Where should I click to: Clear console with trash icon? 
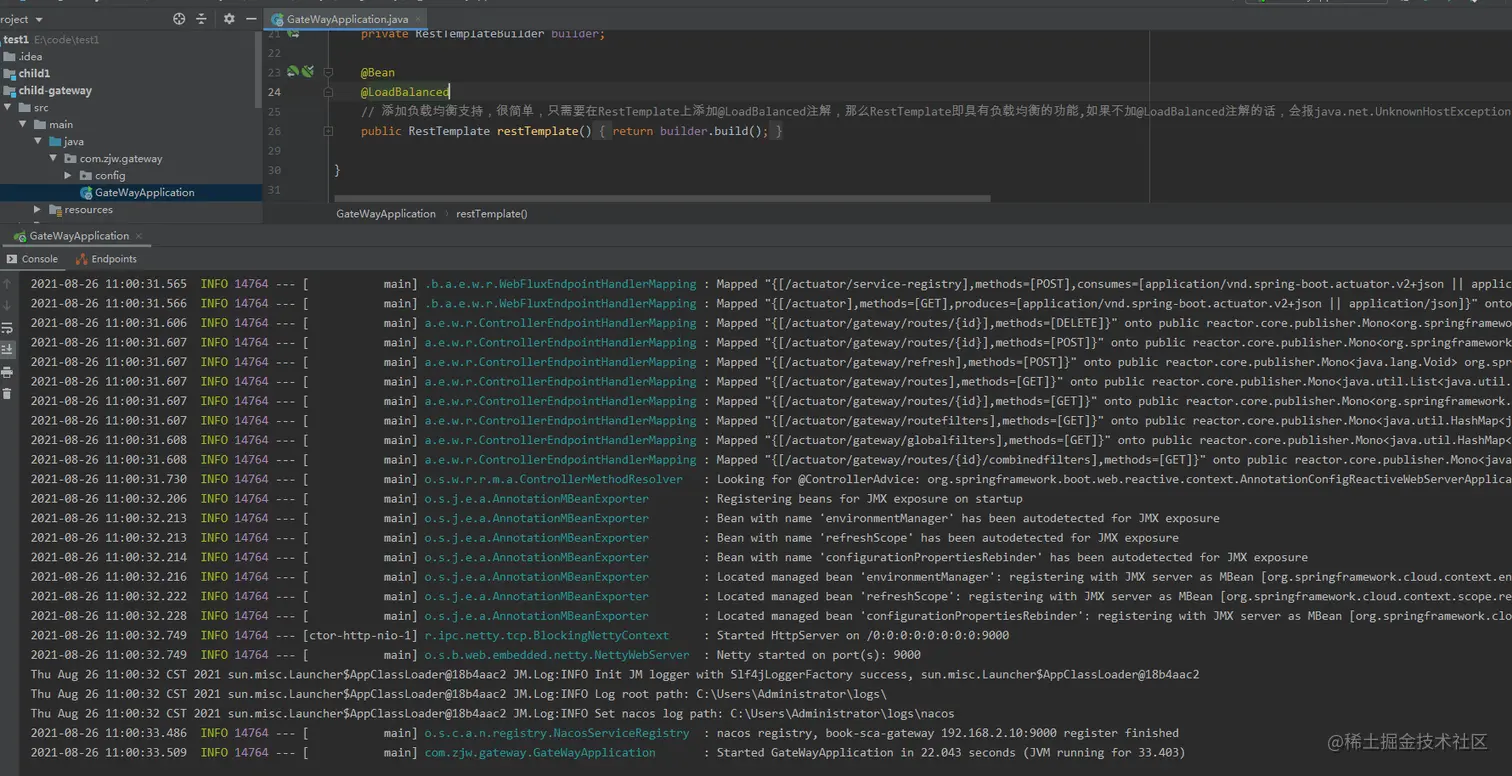(x=7, y=393)
